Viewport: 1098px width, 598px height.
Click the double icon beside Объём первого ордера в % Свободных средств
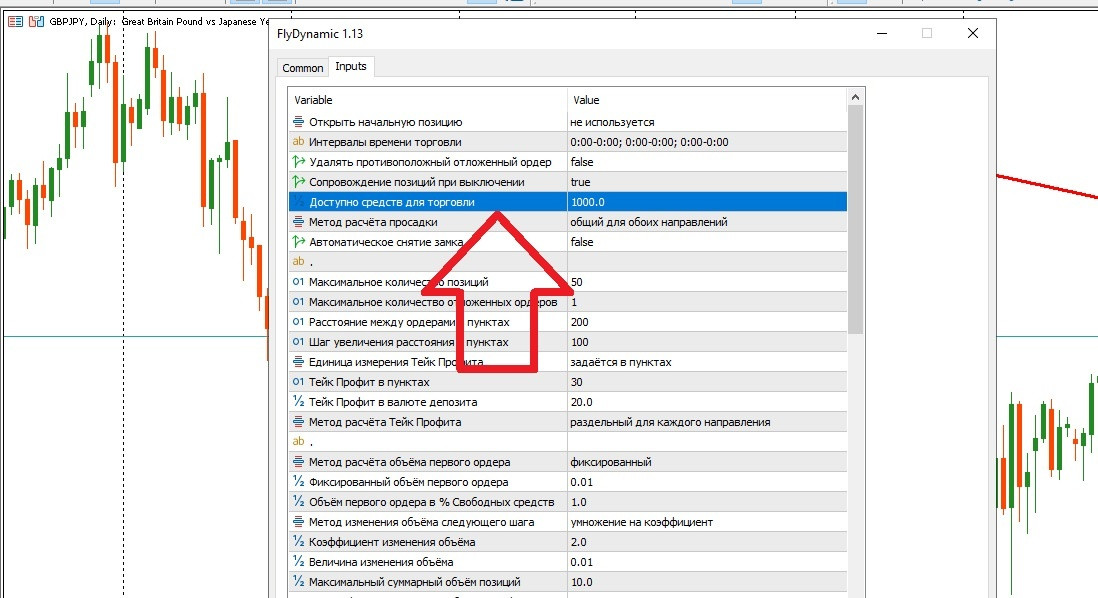pyautogui.click(x=298, y=502)
